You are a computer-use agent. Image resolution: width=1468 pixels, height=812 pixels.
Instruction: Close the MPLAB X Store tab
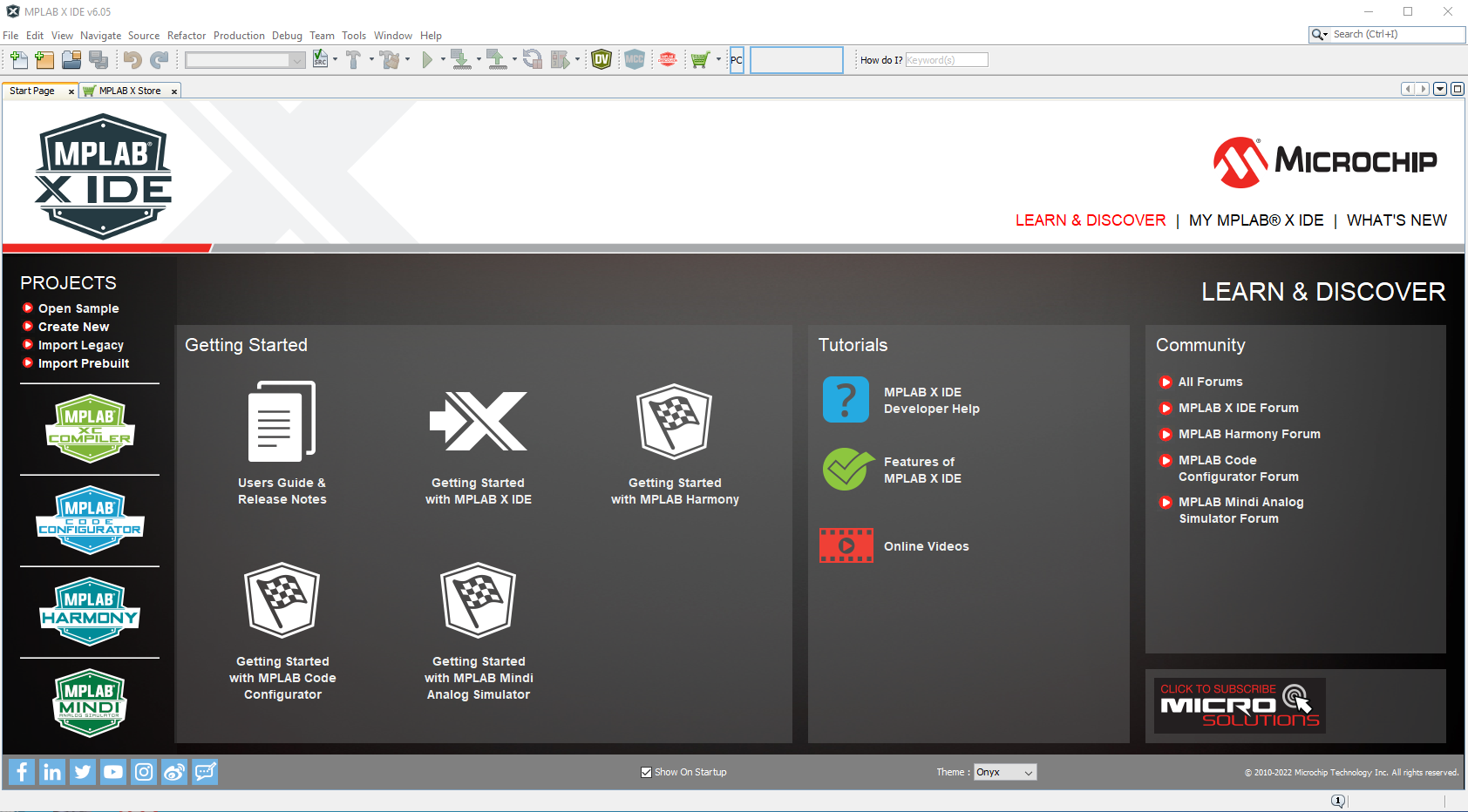click(x=174, y=91)
